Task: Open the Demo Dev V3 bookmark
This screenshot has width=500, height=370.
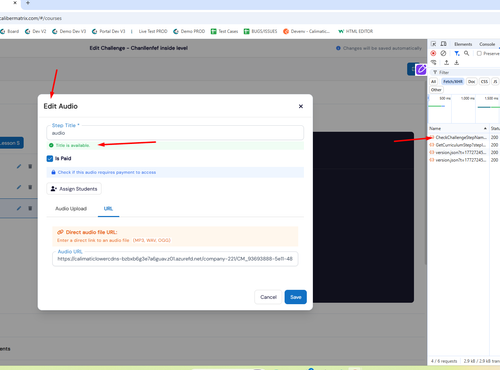Action: pyautogui.click(x=69, y=31)
